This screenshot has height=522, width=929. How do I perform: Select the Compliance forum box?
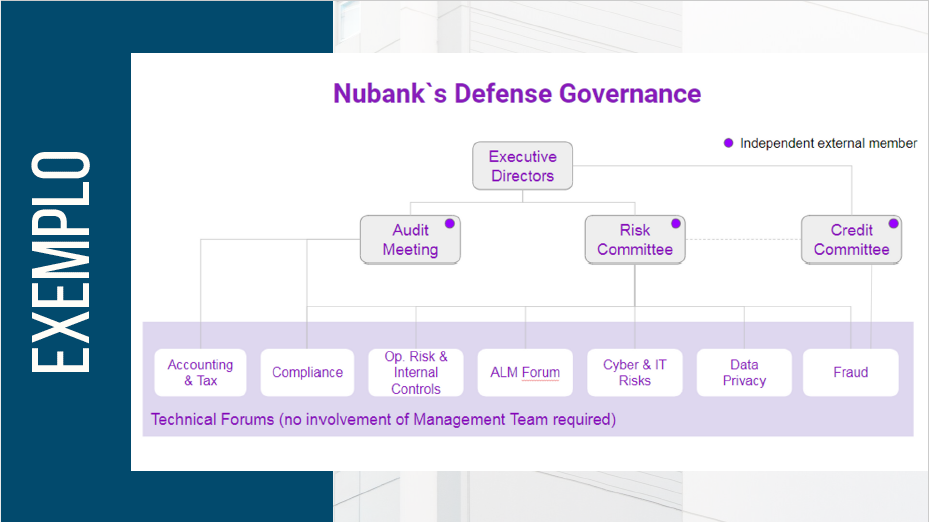click(x=307, y=373)
